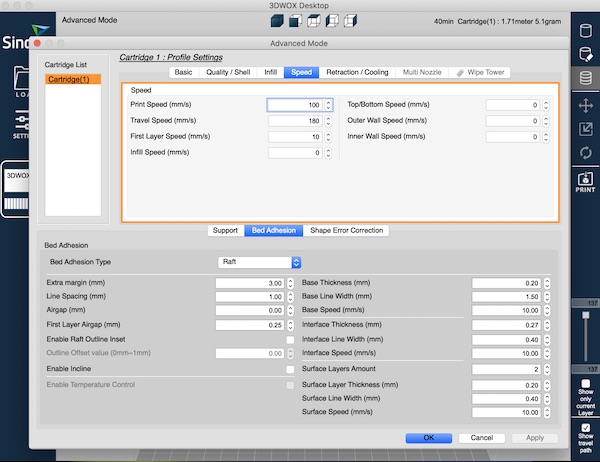This screenshot has width=600, height=462.
Task: Click the Base Line Width field
Action: (506, 297)
